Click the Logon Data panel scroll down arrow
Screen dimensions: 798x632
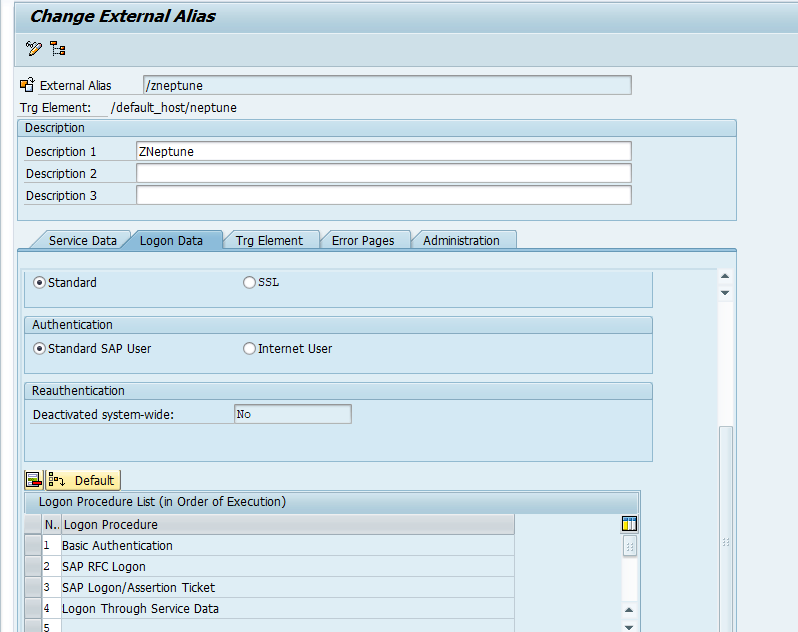pyautogui.click(x=725, y=293)
